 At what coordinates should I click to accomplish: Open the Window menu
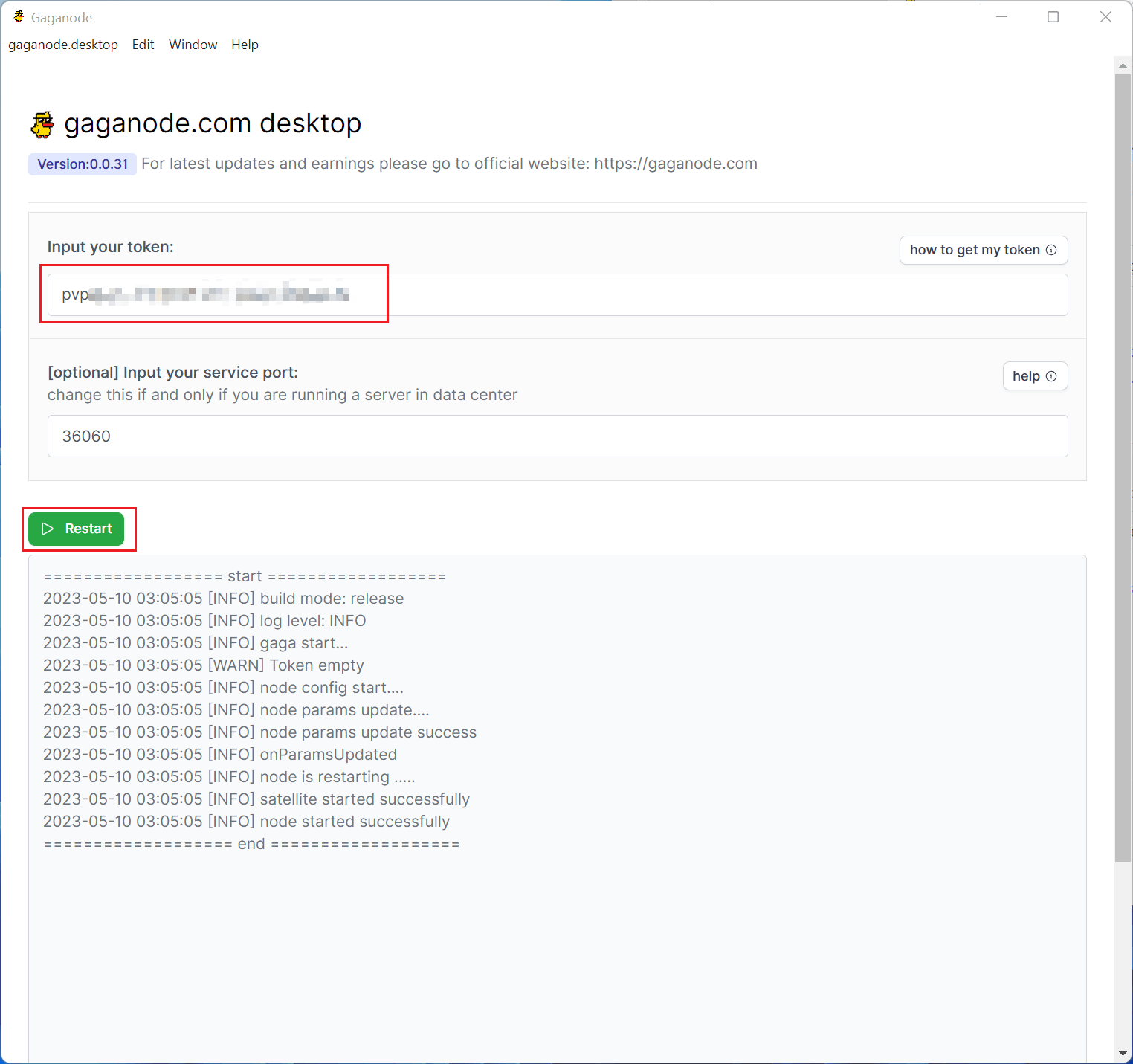[193, 45]
